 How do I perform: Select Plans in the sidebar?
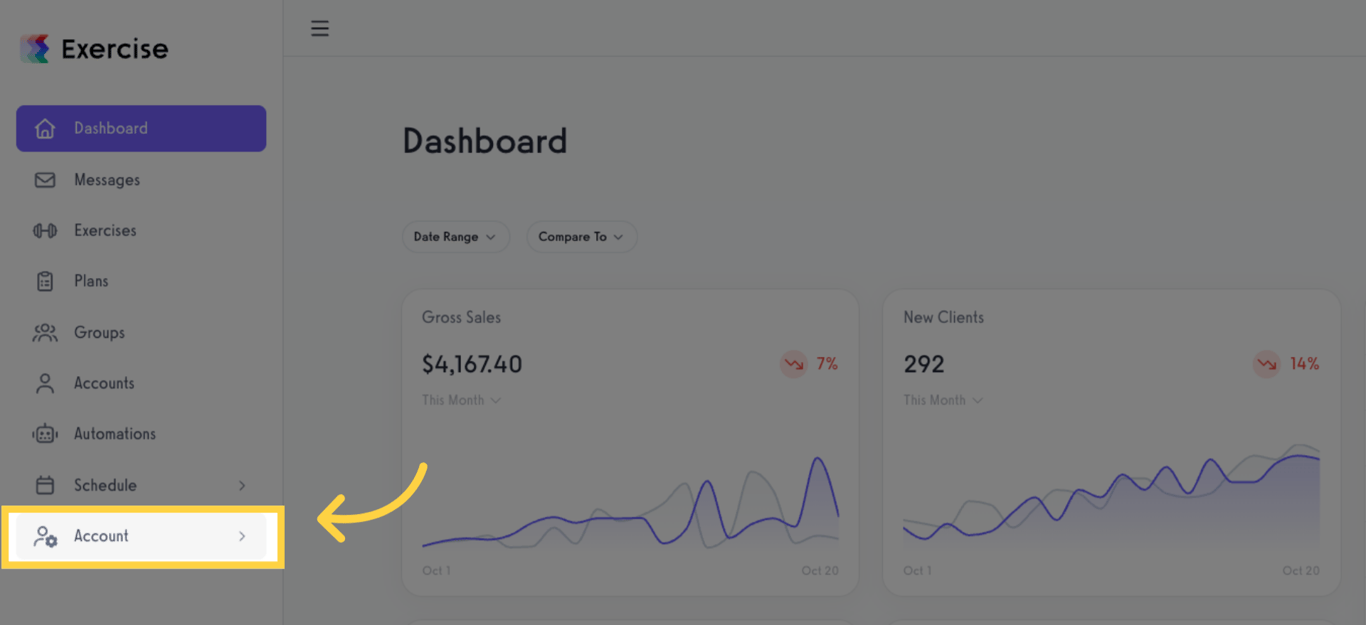point(141,281)
